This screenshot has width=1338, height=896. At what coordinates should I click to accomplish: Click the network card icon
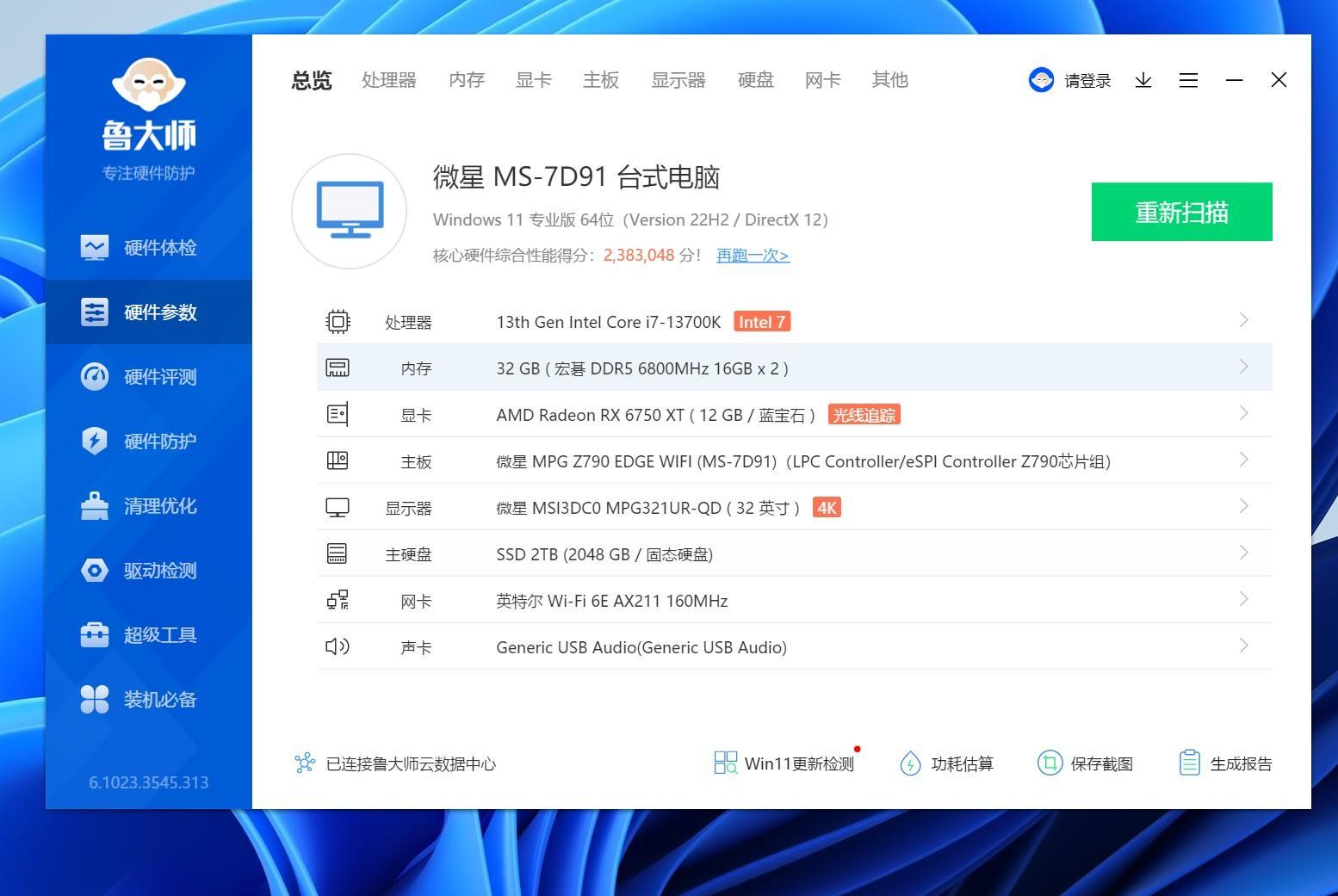338,601
